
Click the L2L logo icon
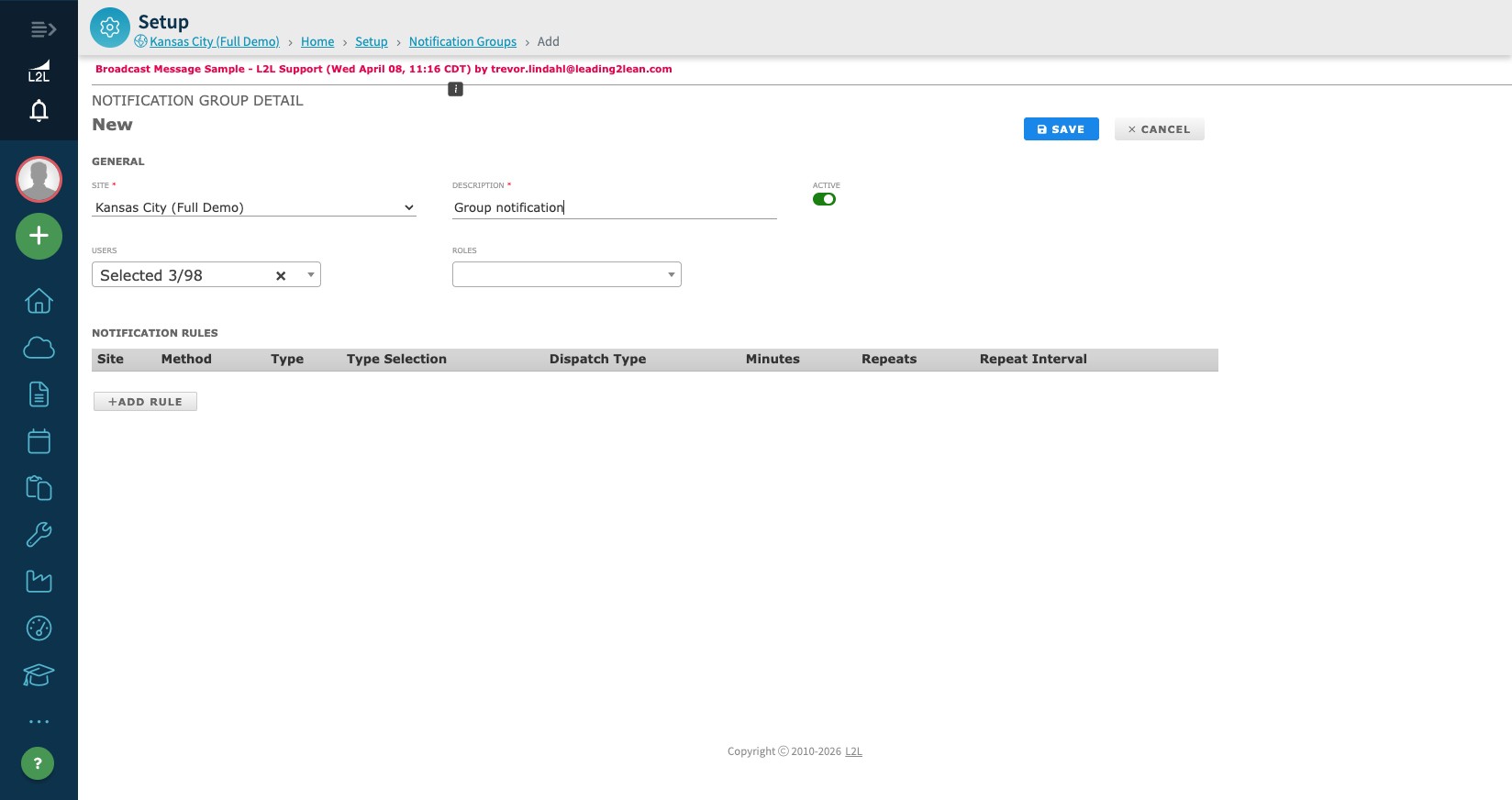pyautogui.click(x=39, y=71)
